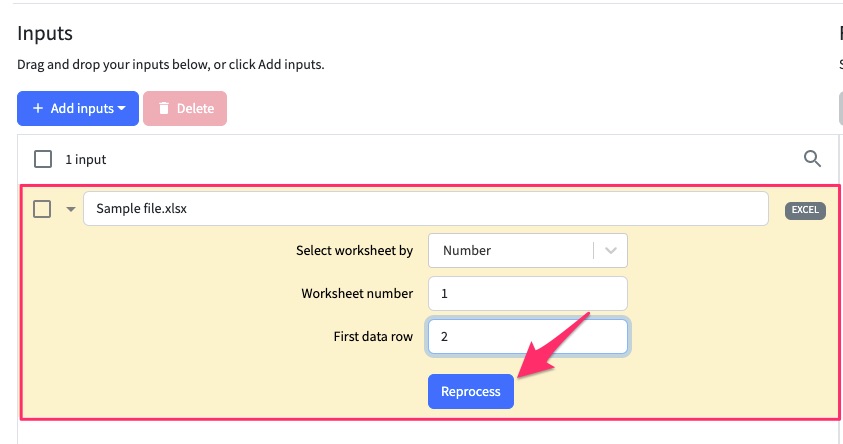The image size is (843, 444).
Task: Click the Add inputs button label
Action: tap(82, 108)
